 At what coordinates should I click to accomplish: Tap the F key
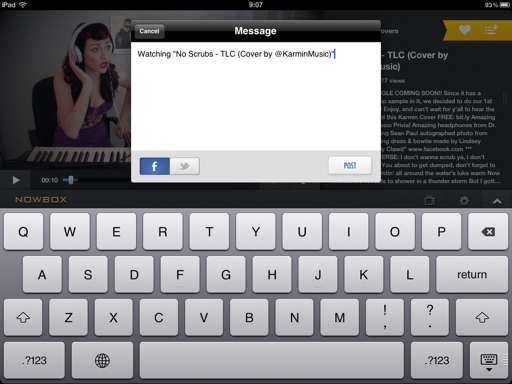pyautogui.click(x=180, y=275)
